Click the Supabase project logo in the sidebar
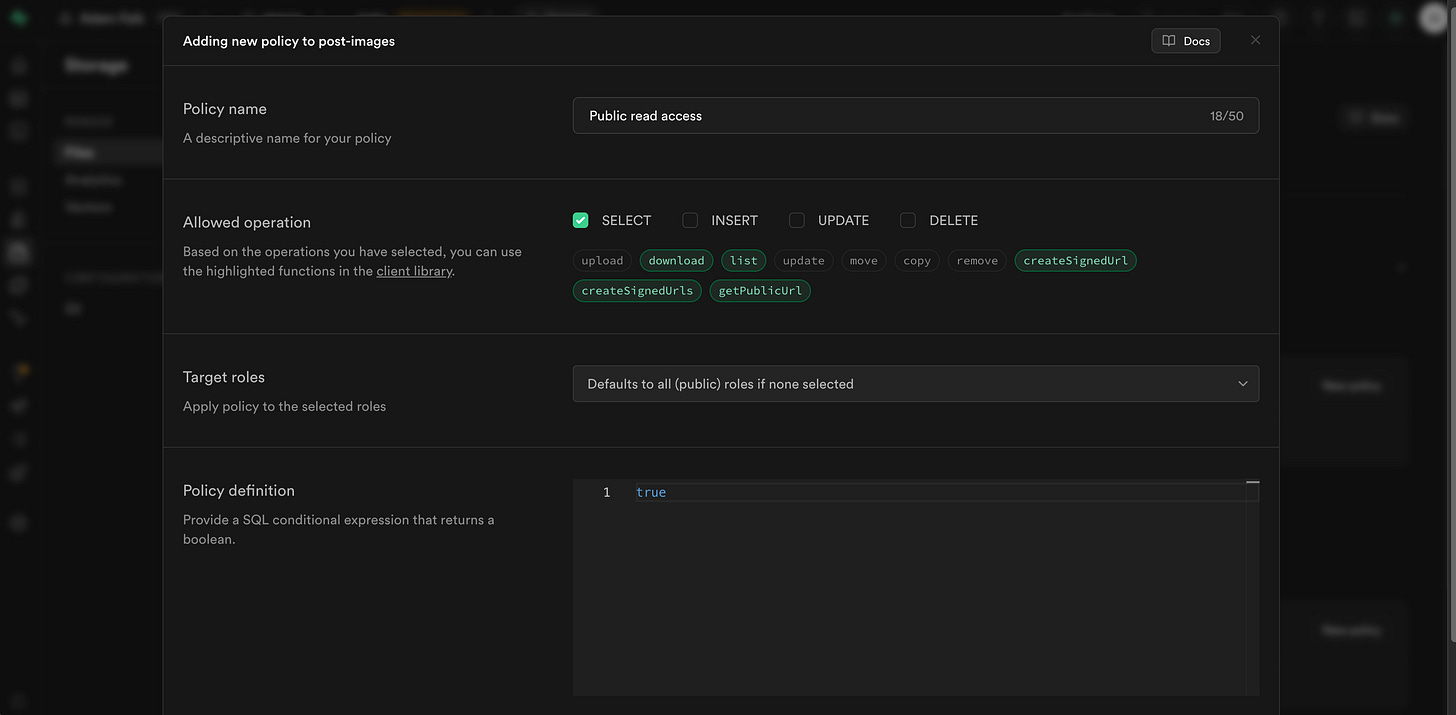 point(18,17)
